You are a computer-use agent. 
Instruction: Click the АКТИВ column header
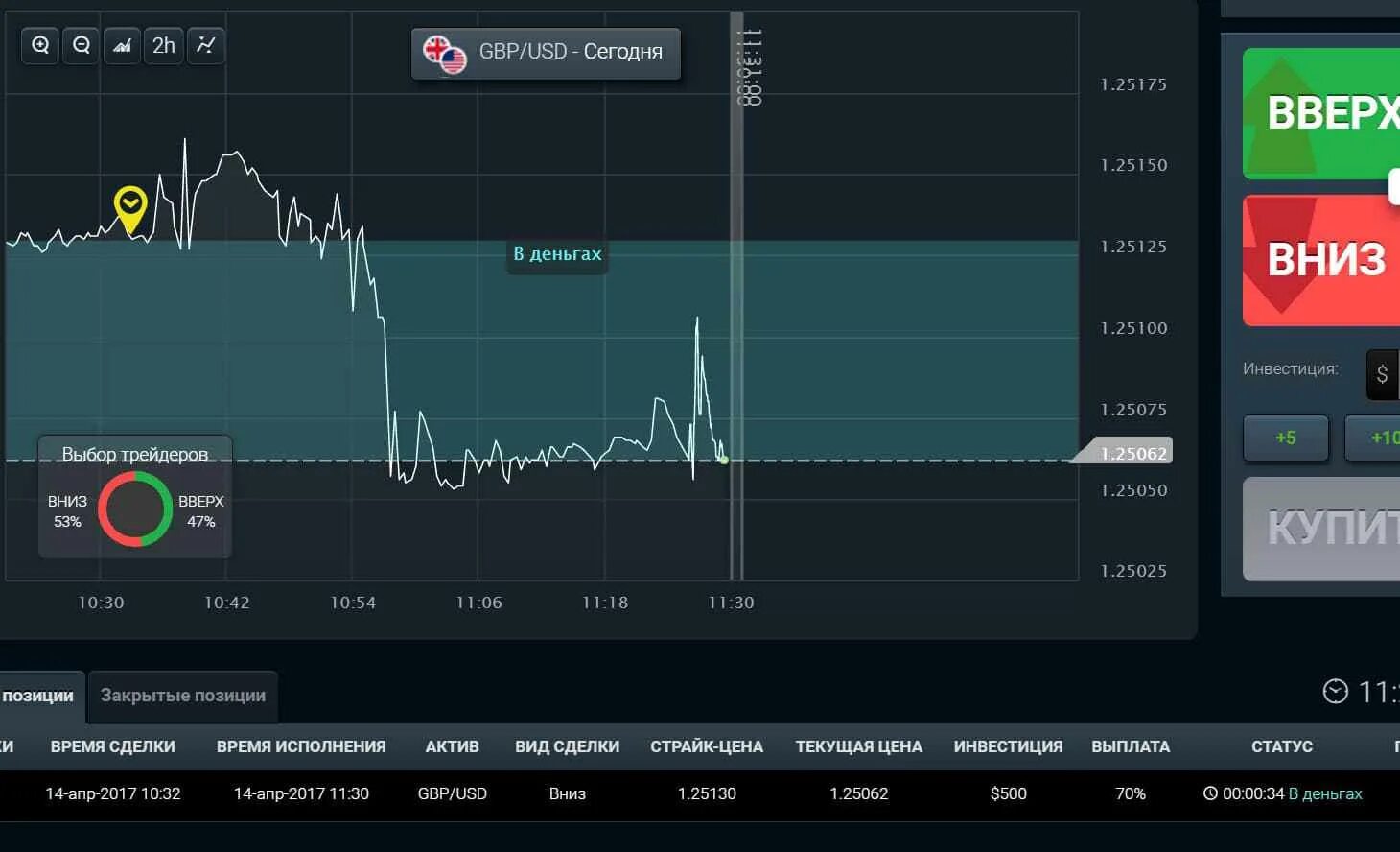[453, 746]
